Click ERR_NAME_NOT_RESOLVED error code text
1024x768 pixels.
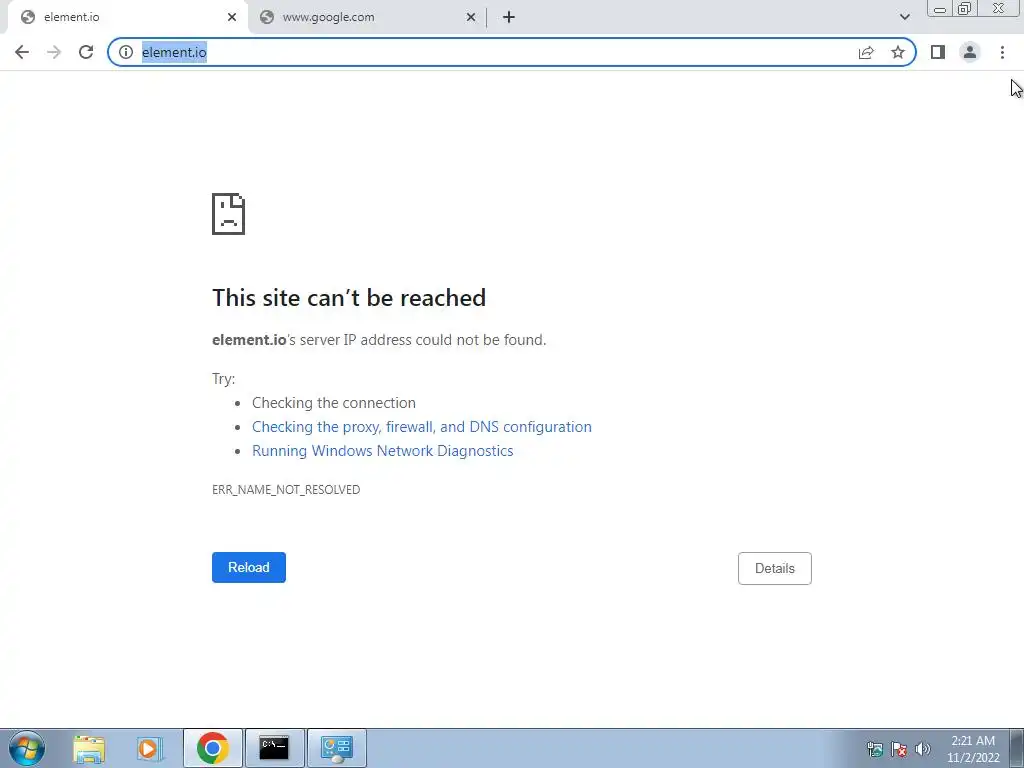pyautogui.click(x=286, y=490)
